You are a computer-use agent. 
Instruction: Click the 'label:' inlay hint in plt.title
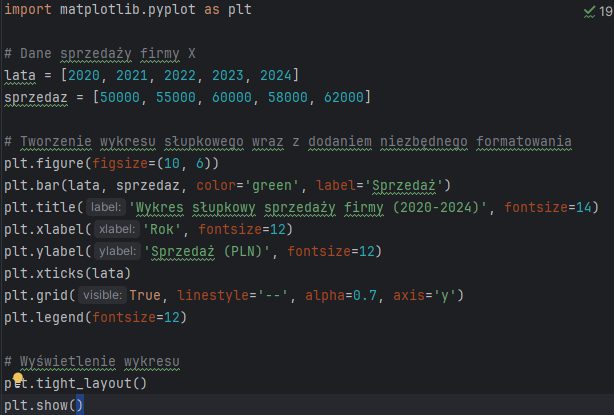[105, 207]
